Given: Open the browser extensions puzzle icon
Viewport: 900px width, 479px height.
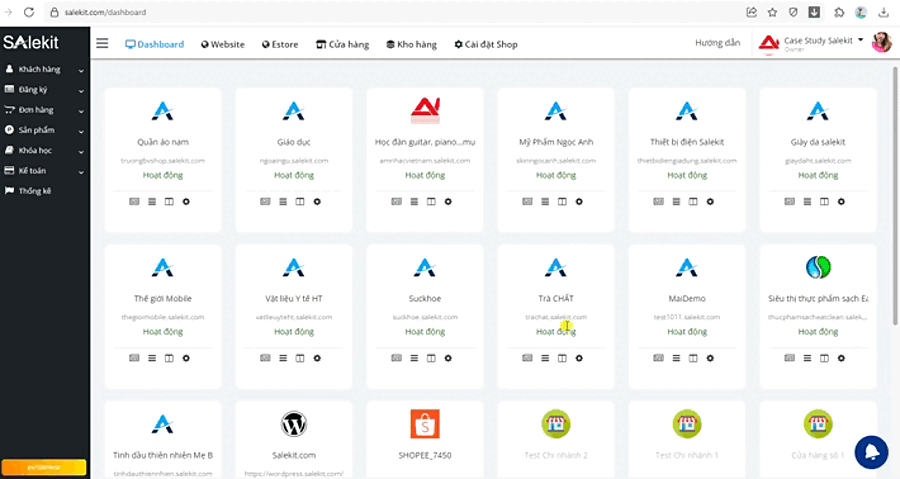Looking at the screenshot, I should [x=839, y=12].
